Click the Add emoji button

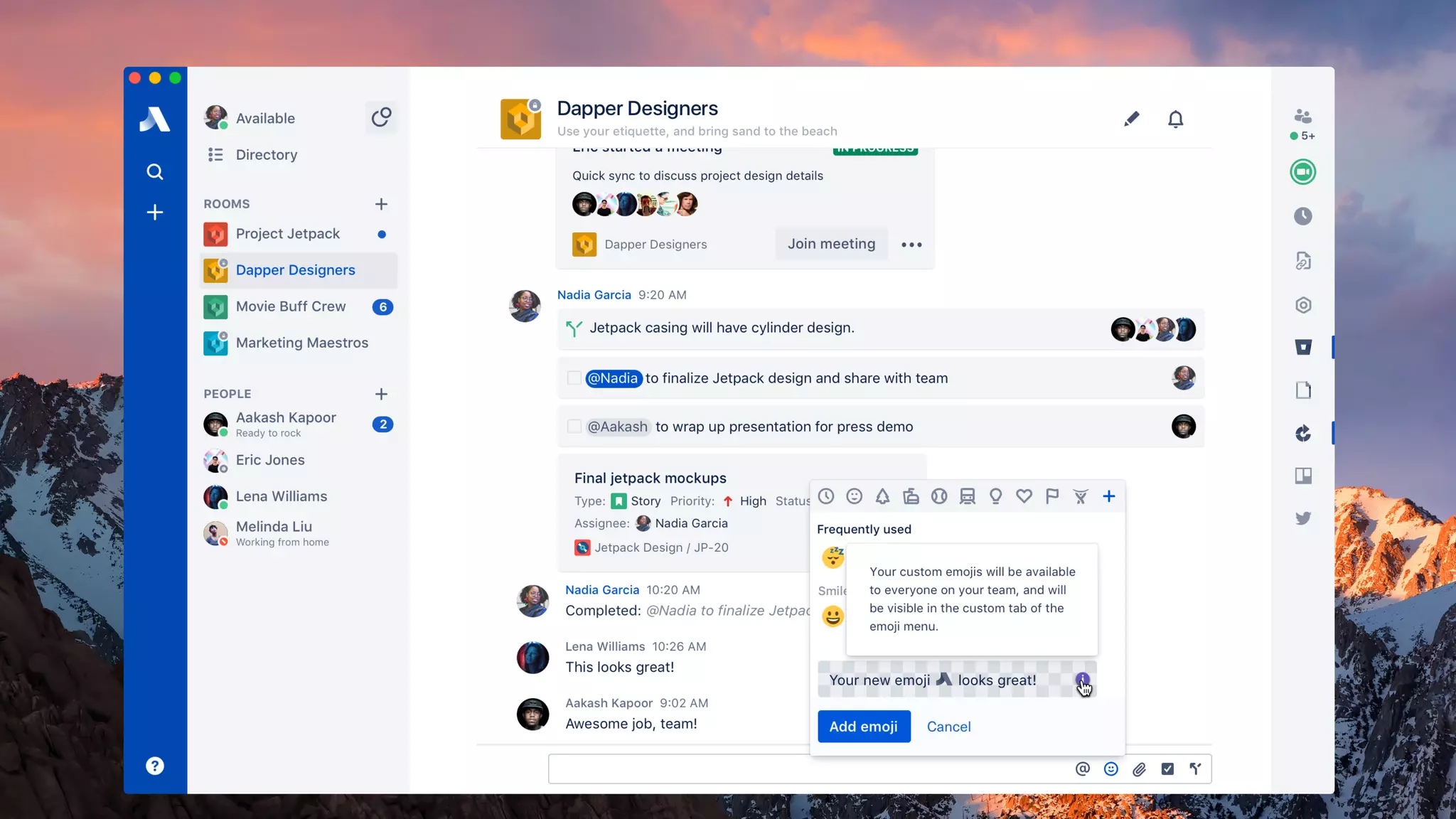pos(863,727)
